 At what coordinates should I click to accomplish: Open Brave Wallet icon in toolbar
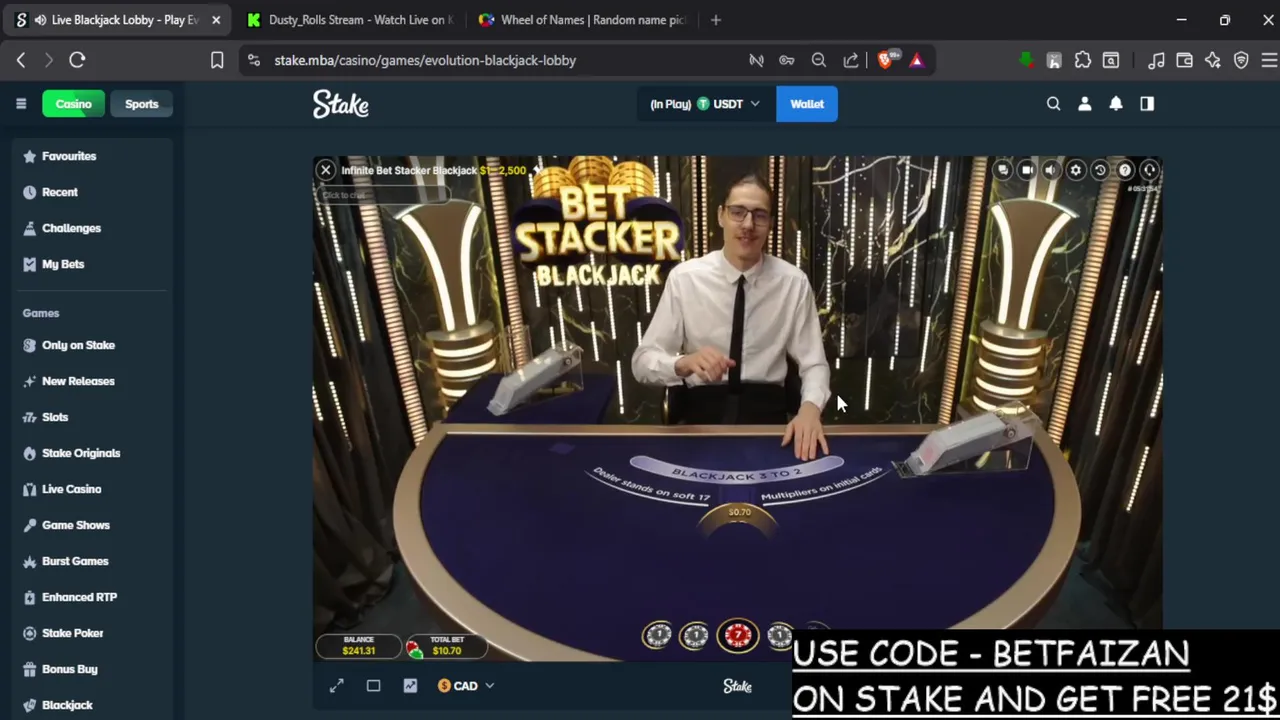point(1184,60)
